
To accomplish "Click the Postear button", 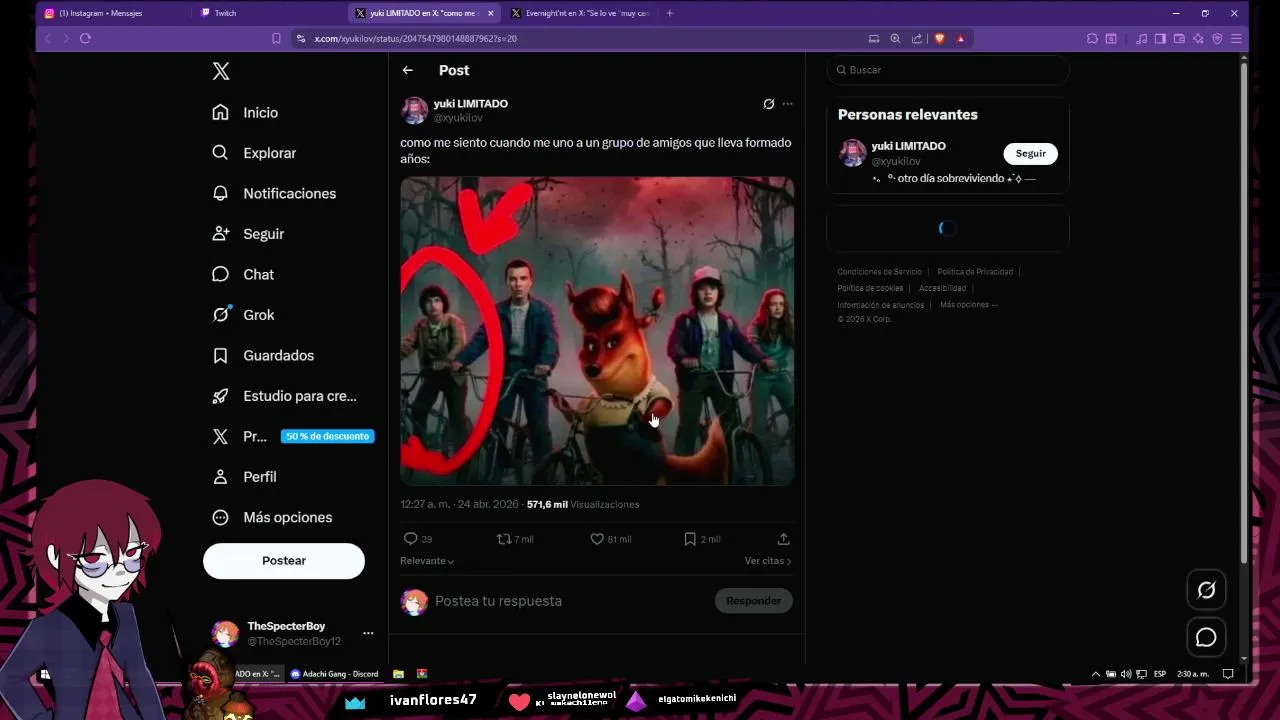I will [284, 561].
